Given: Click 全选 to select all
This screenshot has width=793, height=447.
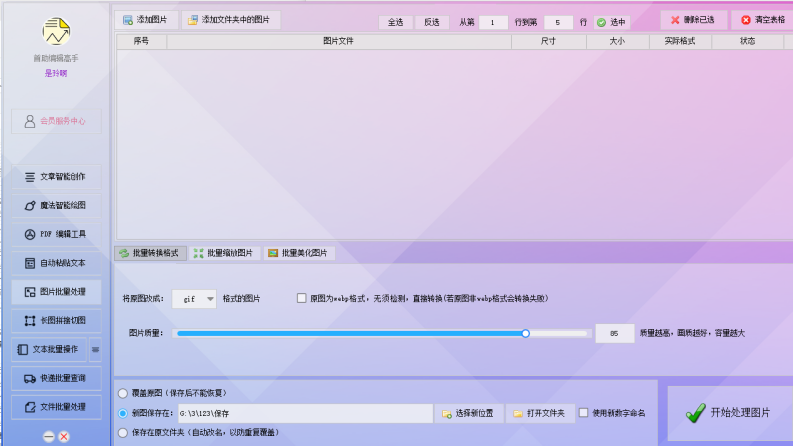Looking at the screenshot, I should pos(395,22).
